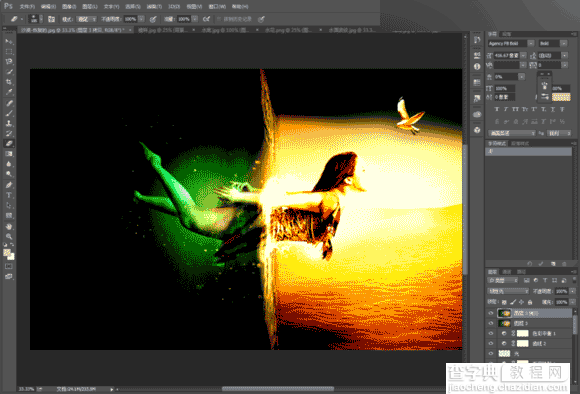Viewport: 580px width, 394px height.
Task: Enable the erase-to-history checkbox in options bar
Action: click(x=219, y=19)
